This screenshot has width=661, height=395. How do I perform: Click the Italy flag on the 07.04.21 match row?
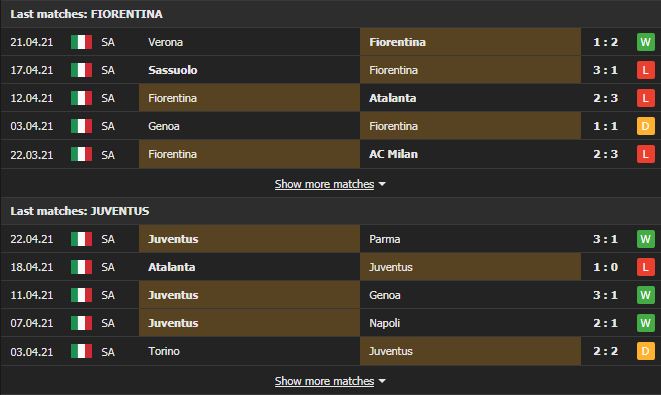point(81,323)
